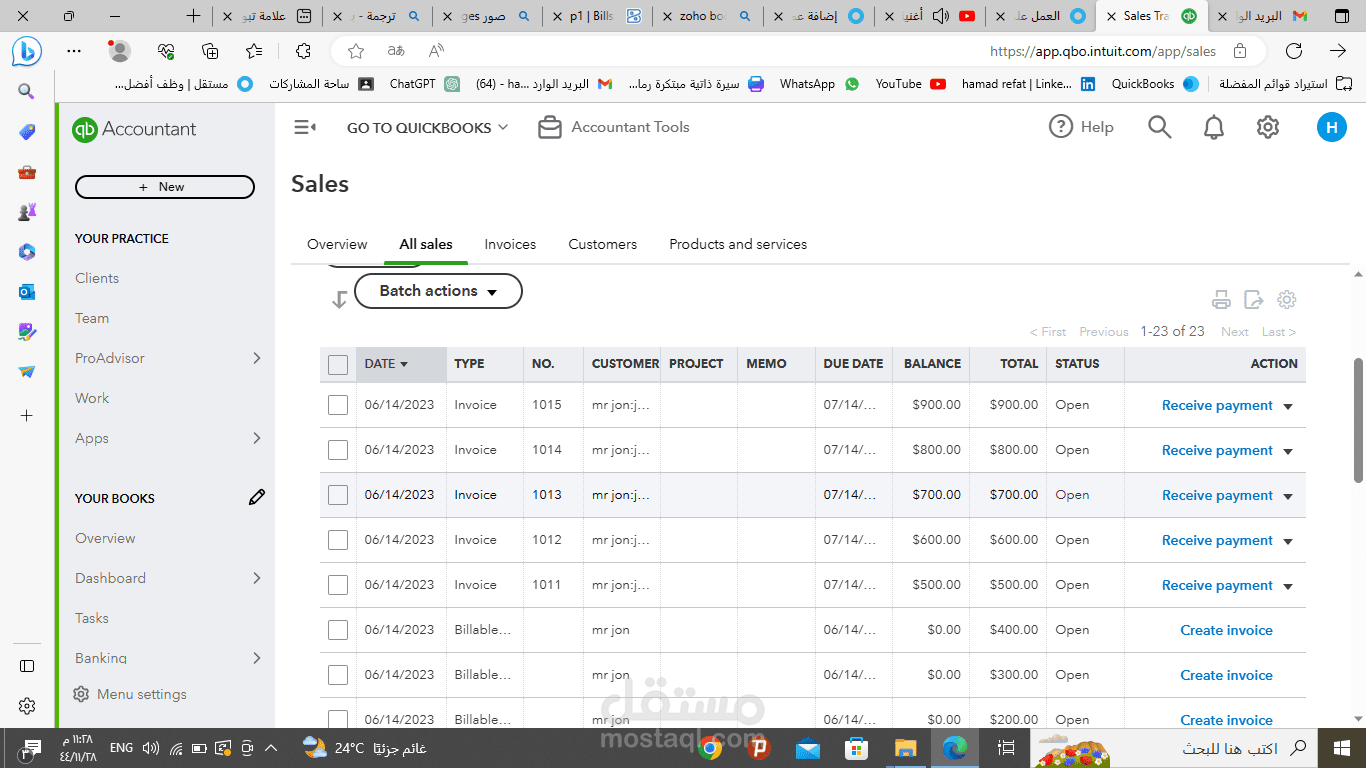
Task: Open action dropdown arrow for invoice 1015
Action: (1288, 406)
